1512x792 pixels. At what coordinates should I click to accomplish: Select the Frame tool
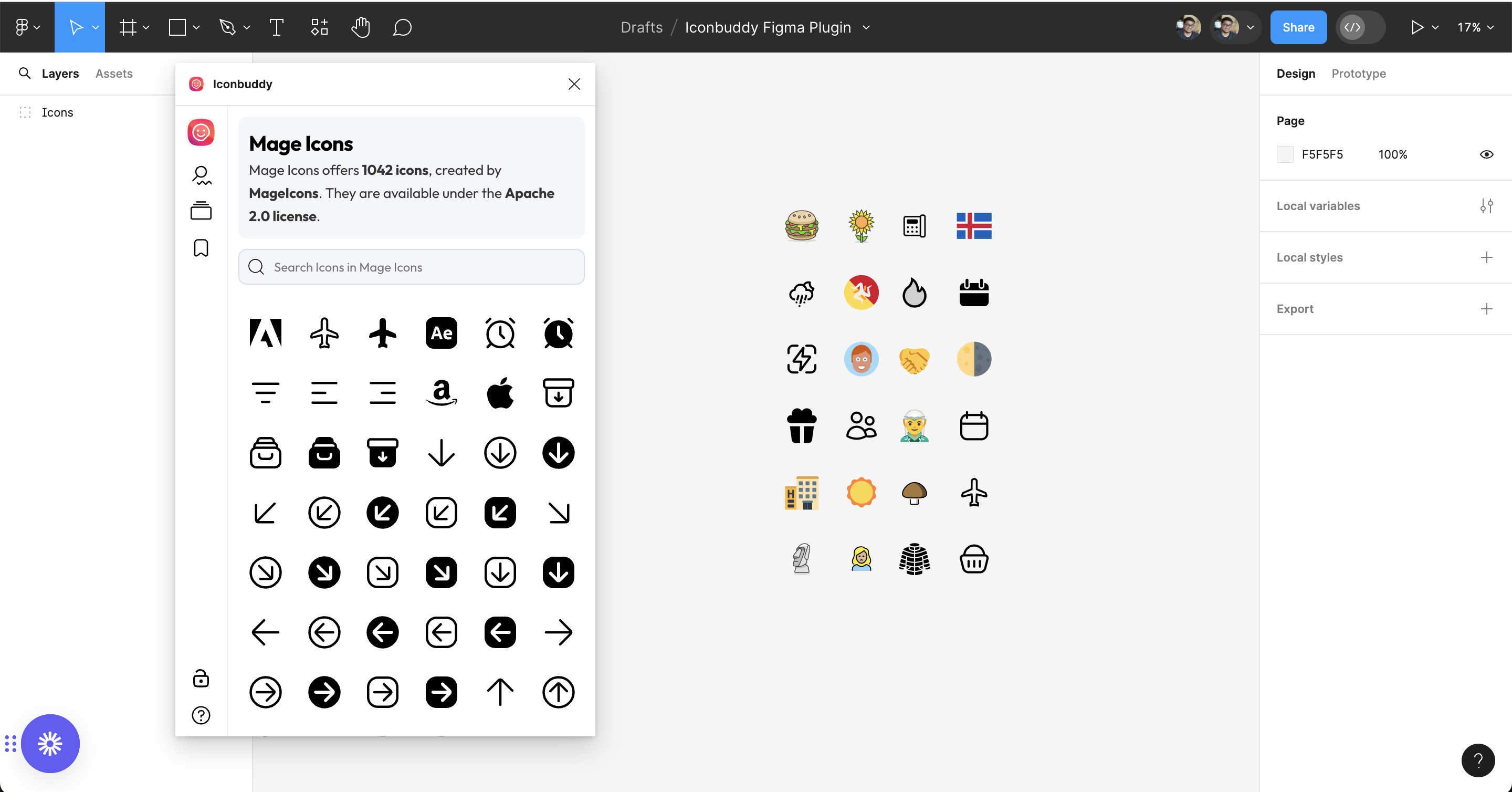(x=128, y=27)
